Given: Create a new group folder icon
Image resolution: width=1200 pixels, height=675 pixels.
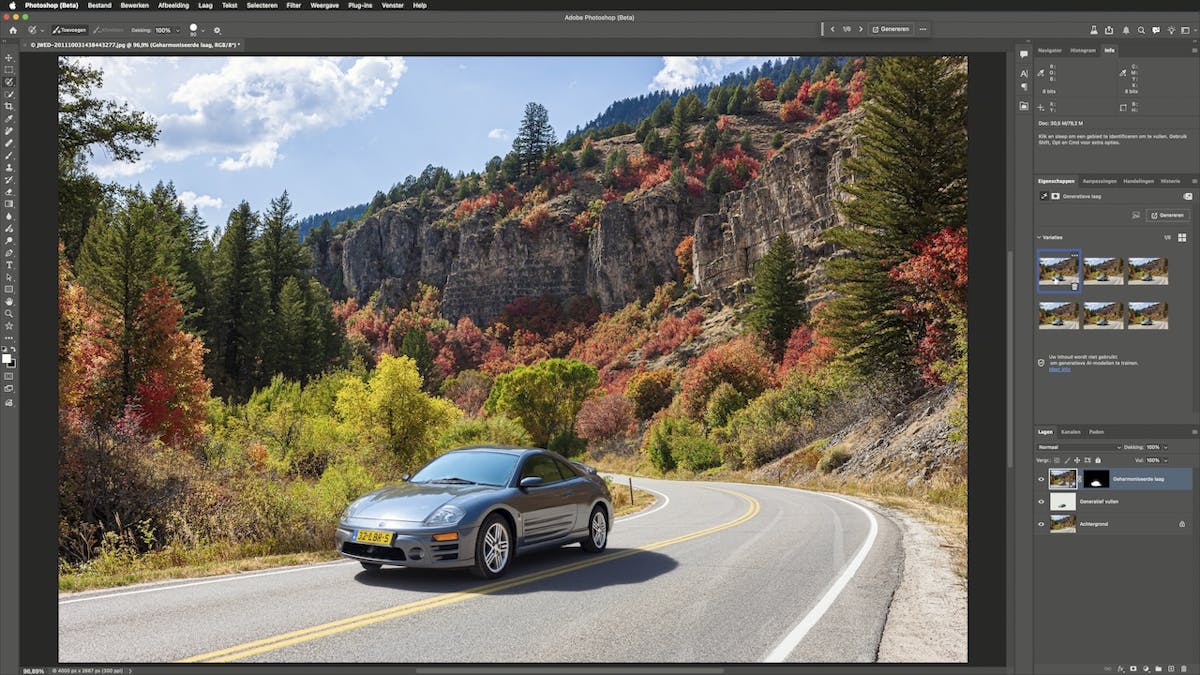Looking at the screenshot, I should (x=1158, y=667).
